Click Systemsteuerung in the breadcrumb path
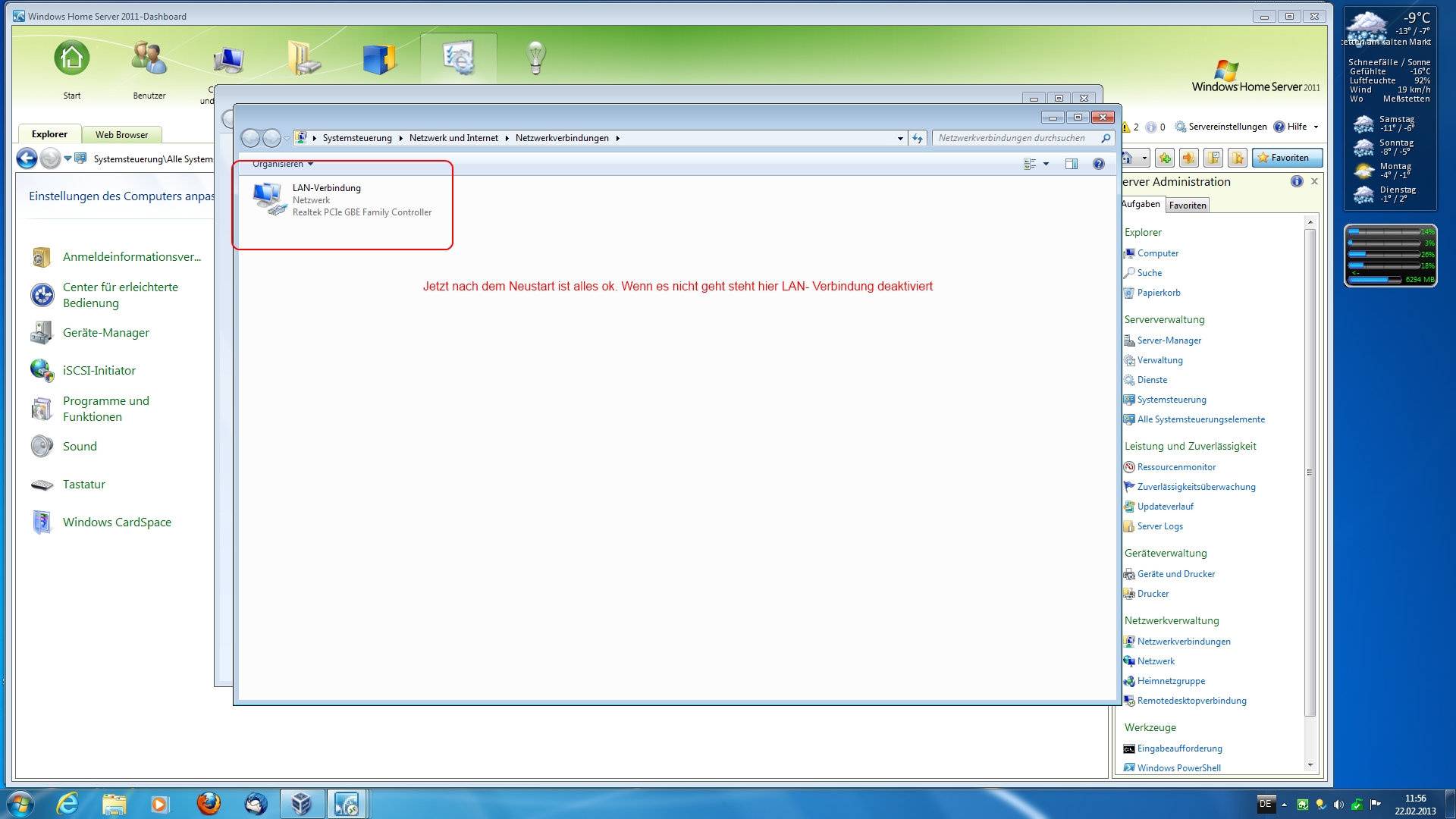1456x819 pixels. [357, 138]
